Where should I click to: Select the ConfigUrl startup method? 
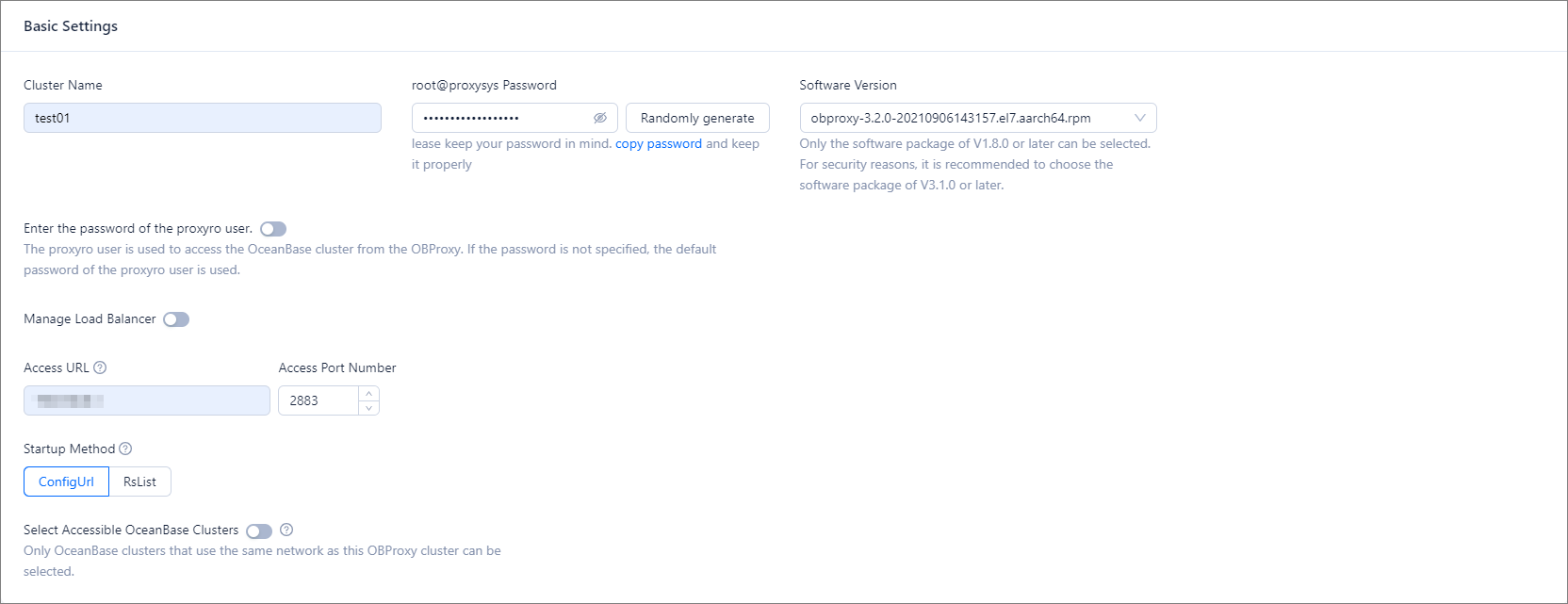coord(66,482)
